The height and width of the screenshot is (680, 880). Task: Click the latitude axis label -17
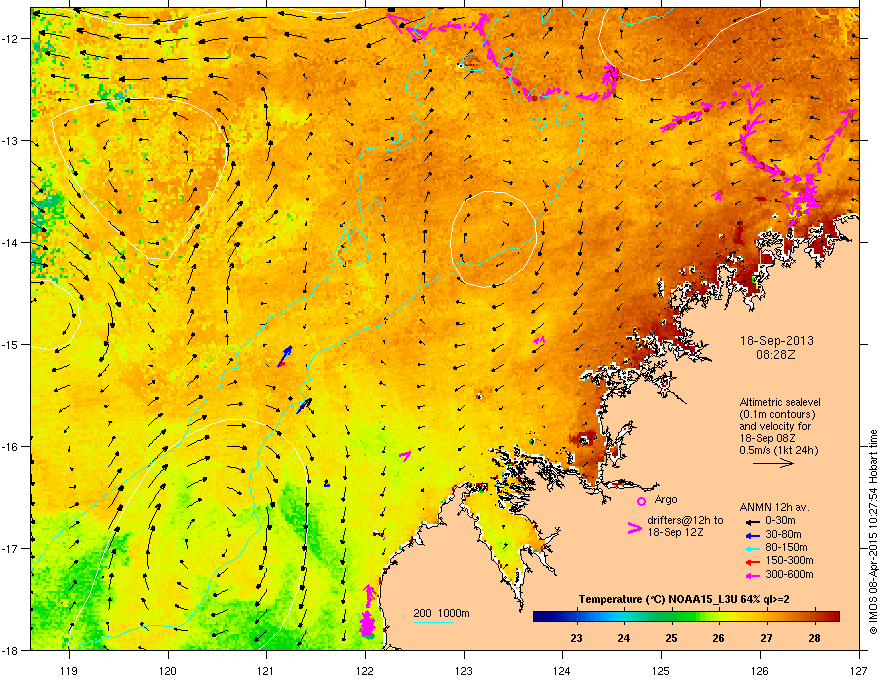coord(9,548)
